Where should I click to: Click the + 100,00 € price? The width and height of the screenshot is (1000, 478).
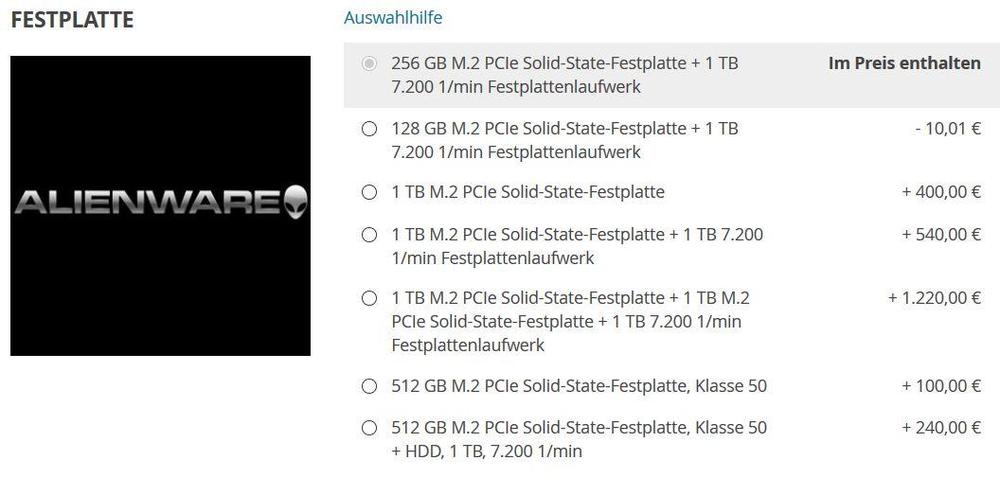coord(941,386)
